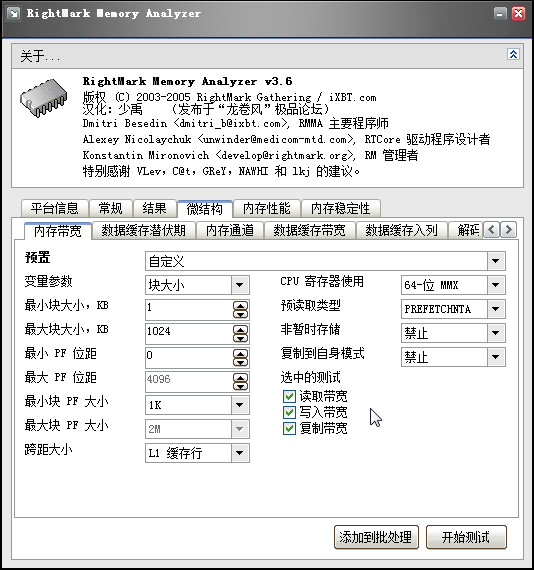This screenshot has width=534, height=570.
Task: Open the 最小块 PF 大小 dropdown showing 1K
Action: point(197,405)
